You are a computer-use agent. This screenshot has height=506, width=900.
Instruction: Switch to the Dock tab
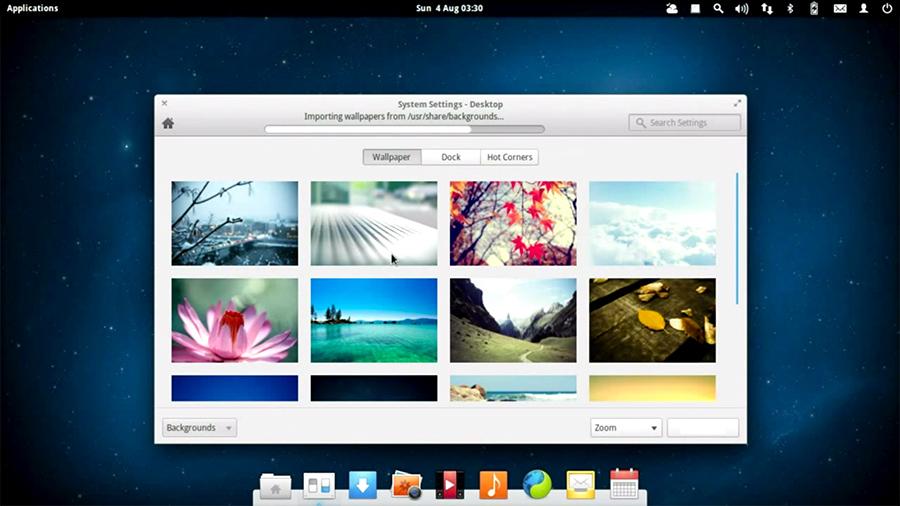[x=451, y=157]
